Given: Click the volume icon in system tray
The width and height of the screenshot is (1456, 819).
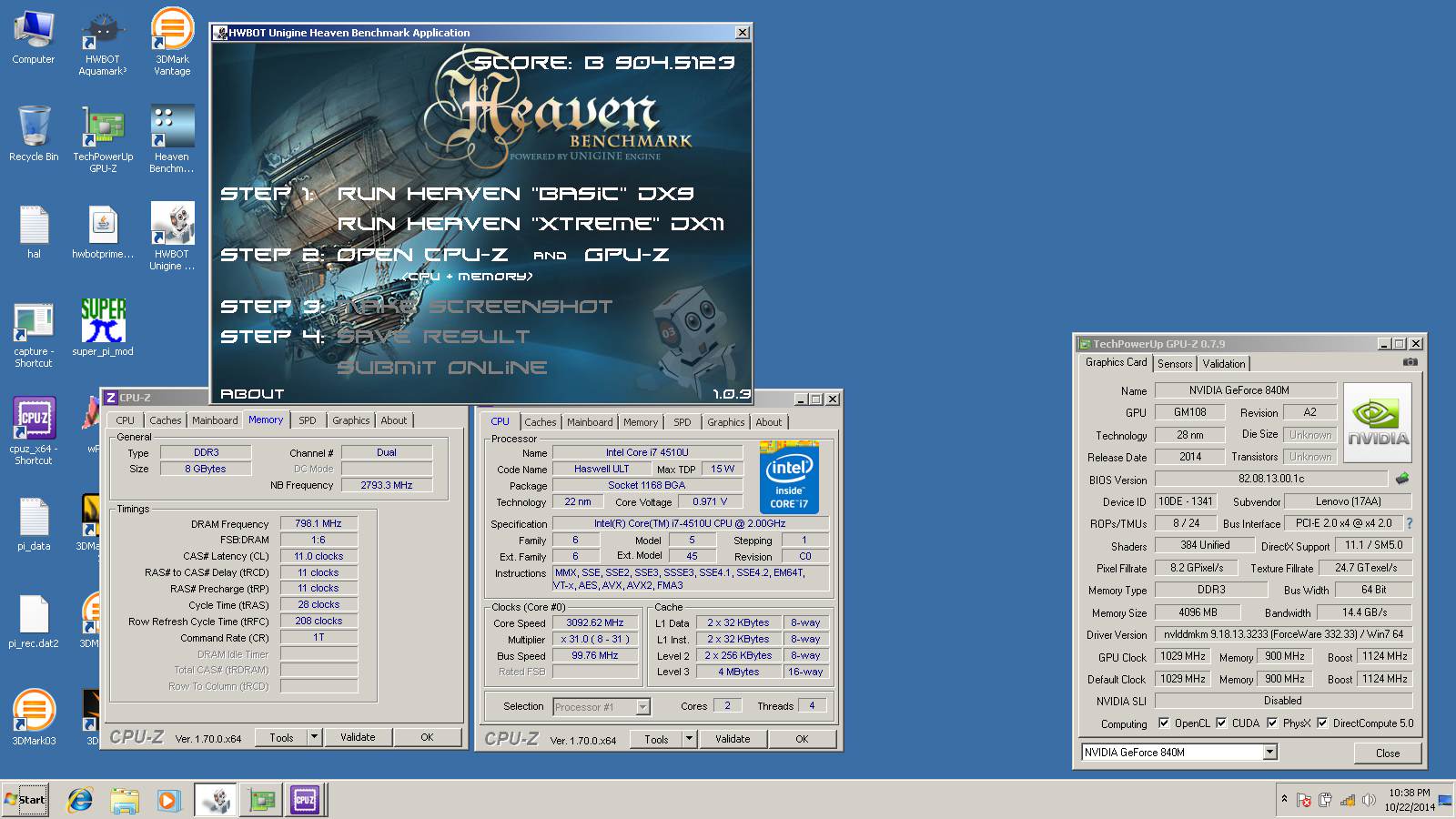Looking at the screenshot, I should tap(1367, 800).
